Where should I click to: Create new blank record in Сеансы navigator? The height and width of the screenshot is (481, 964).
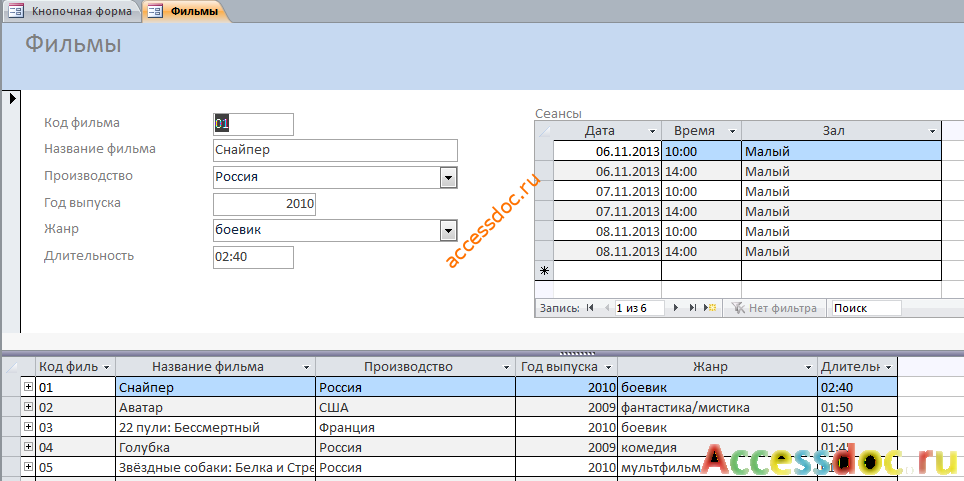tap(712, 308)
